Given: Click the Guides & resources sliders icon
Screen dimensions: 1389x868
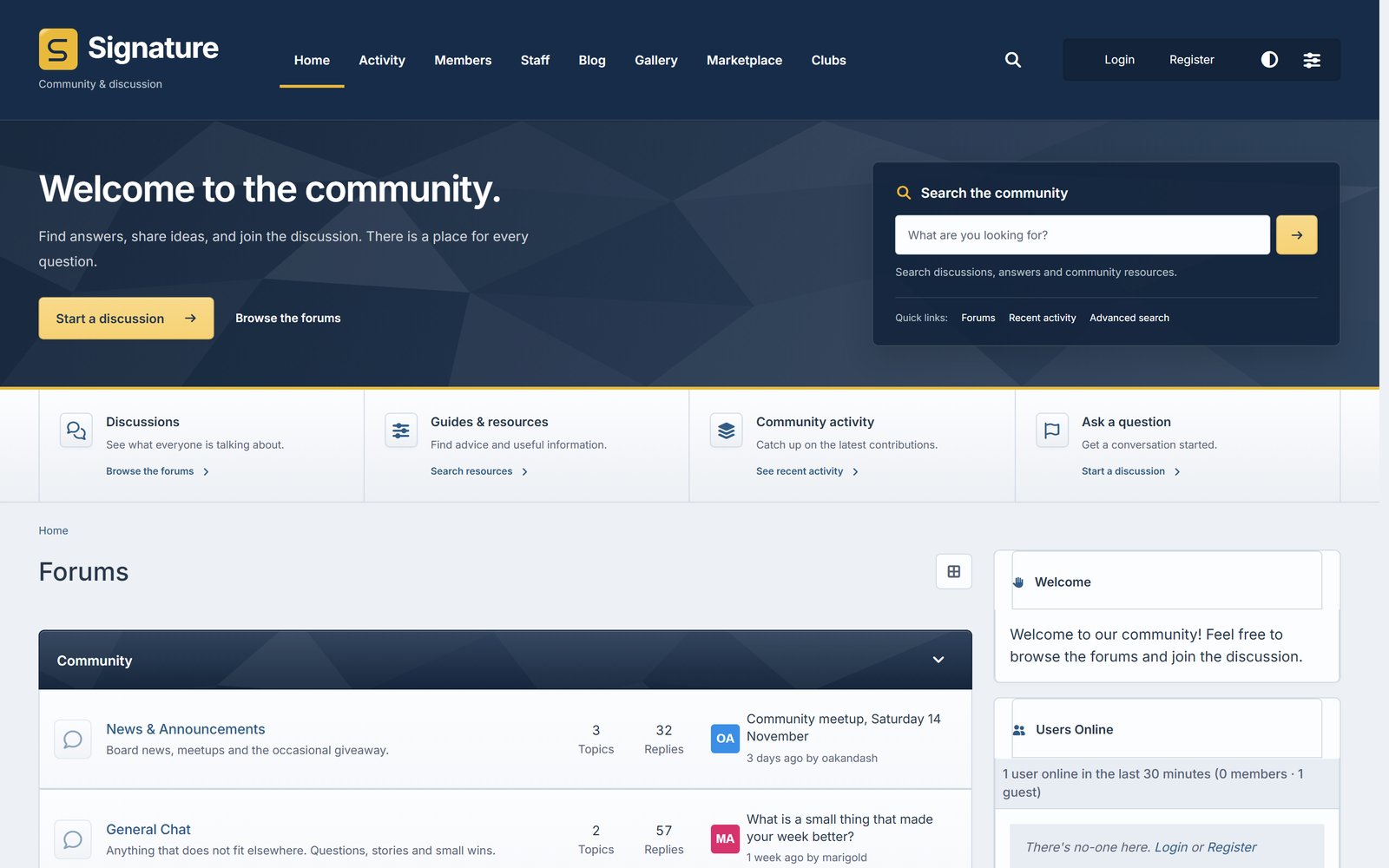Looking at the screenshot, I should tap(401, 431).
